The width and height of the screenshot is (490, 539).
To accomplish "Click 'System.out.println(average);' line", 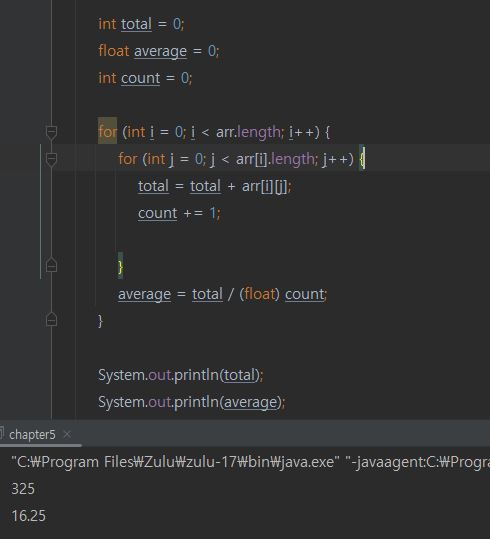I will point(192,402).
